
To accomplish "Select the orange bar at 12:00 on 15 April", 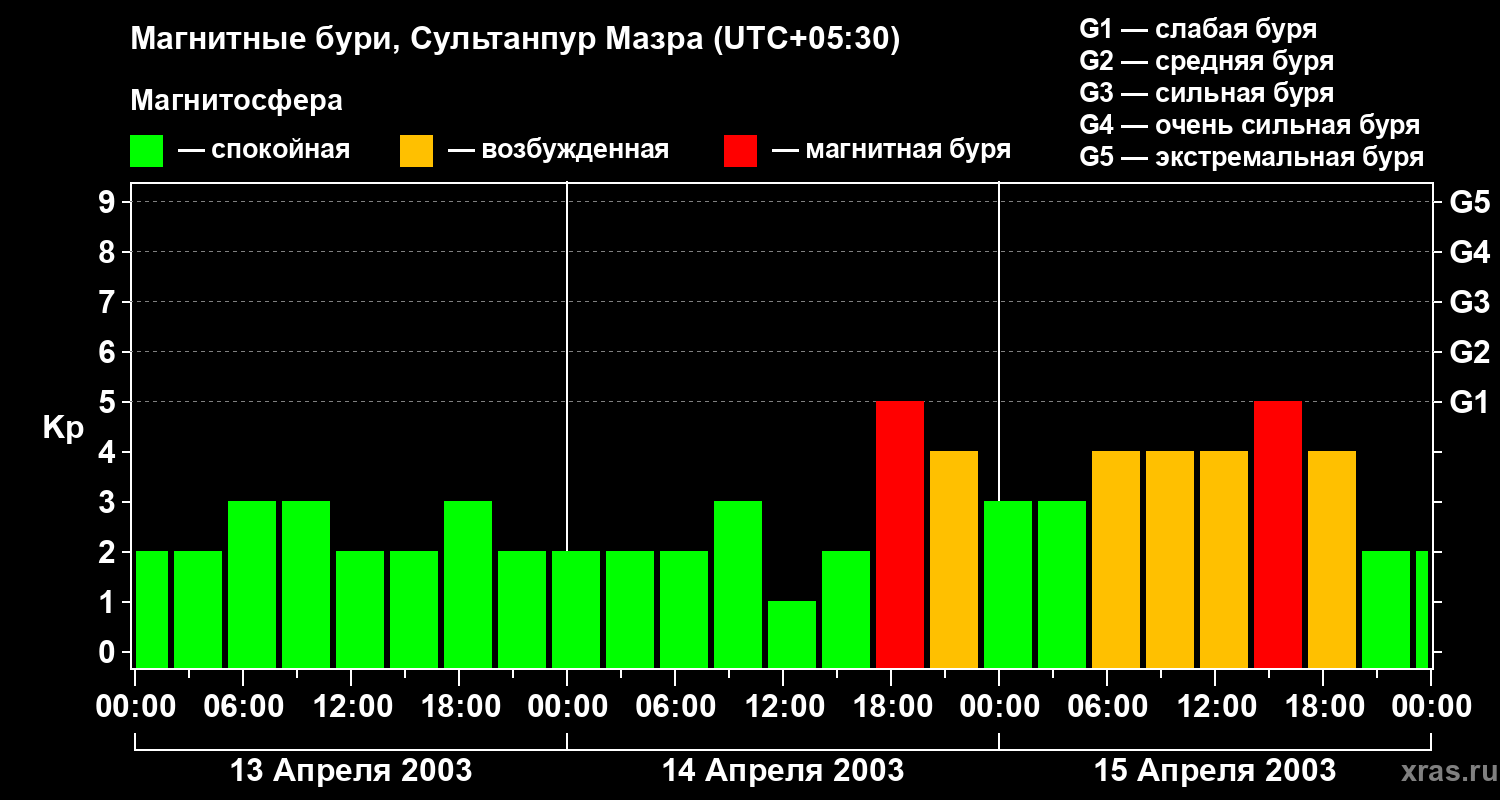I will [1224, 560].
